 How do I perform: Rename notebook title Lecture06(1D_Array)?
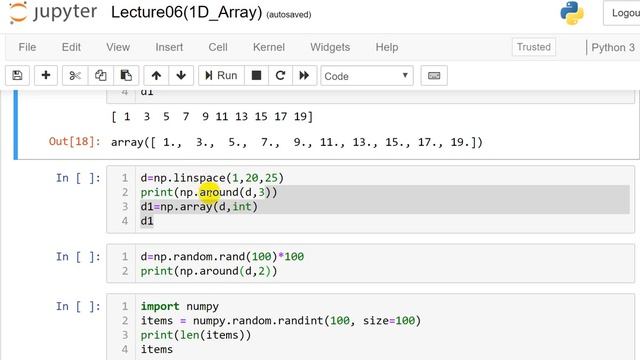point(186,12)
